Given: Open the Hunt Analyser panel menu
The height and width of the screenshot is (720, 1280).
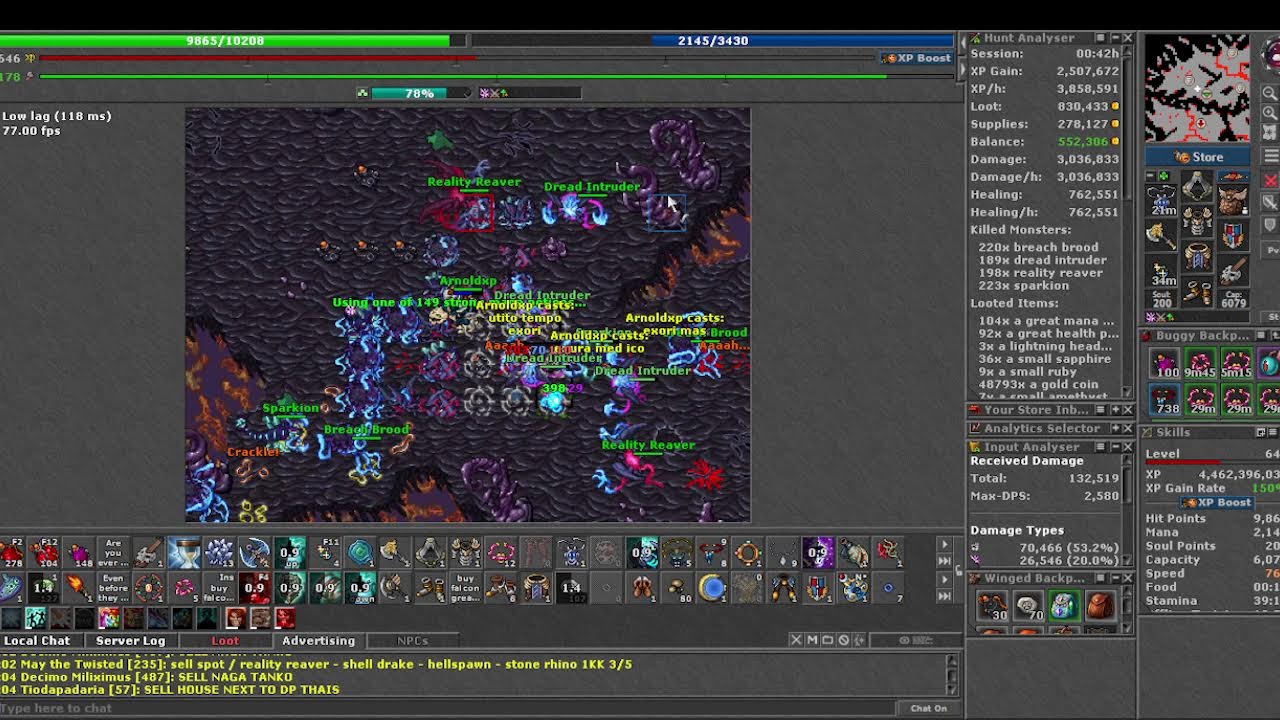Looking at the screenshot, I should click(1101, 38).
